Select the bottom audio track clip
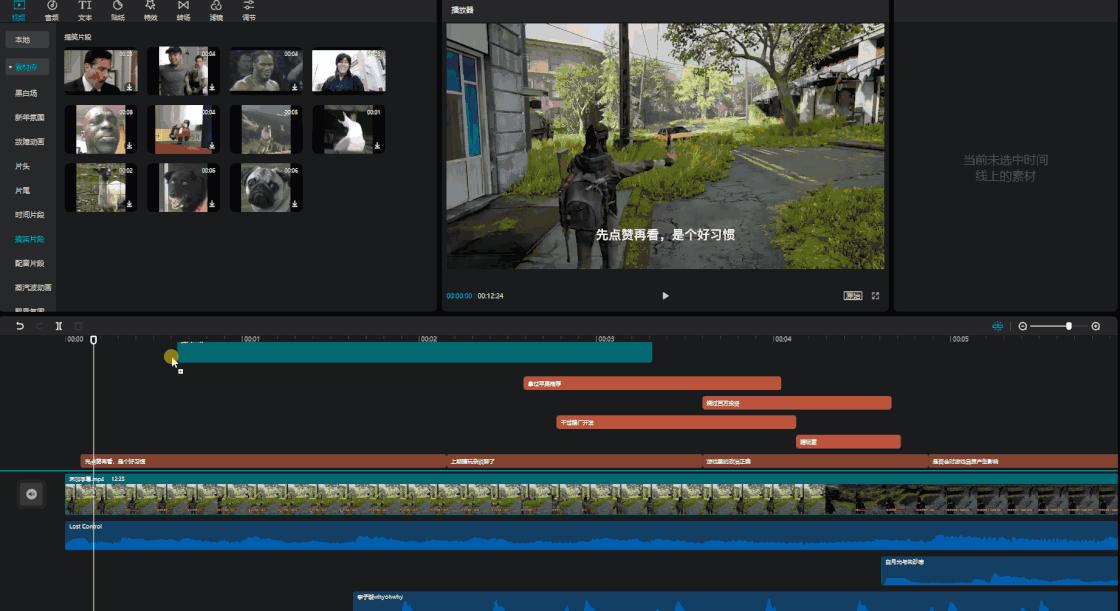 (x=736, y=601)
